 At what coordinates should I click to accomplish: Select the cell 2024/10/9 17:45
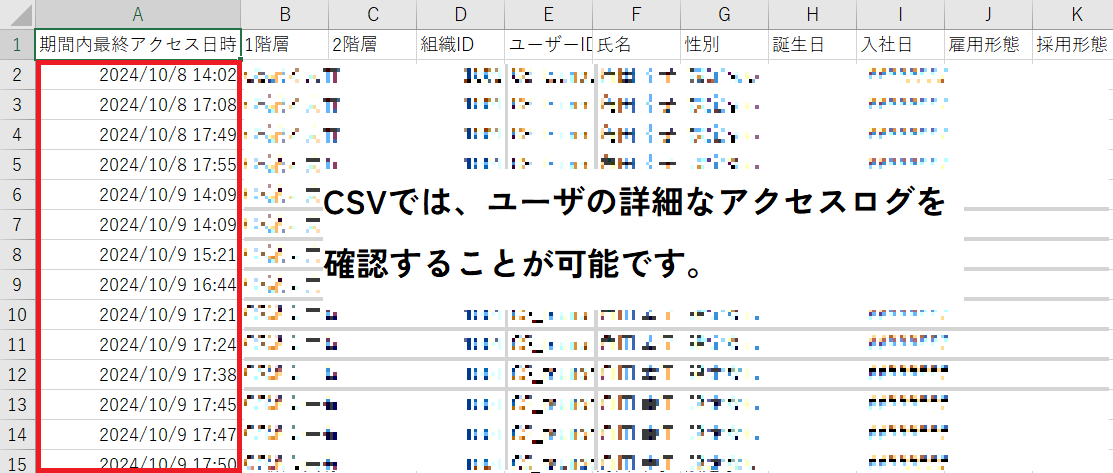138,404
